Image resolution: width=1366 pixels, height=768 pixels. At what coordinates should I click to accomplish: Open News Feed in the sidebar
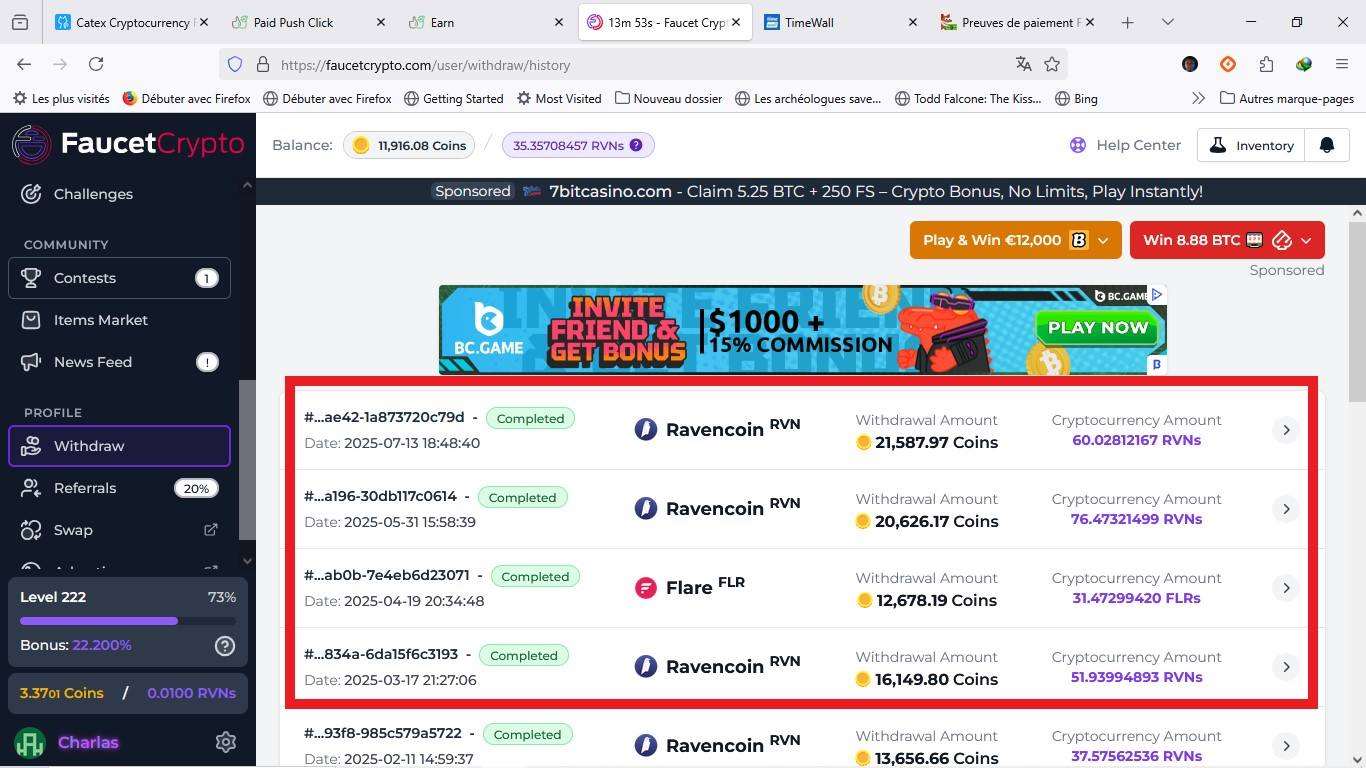120,362
